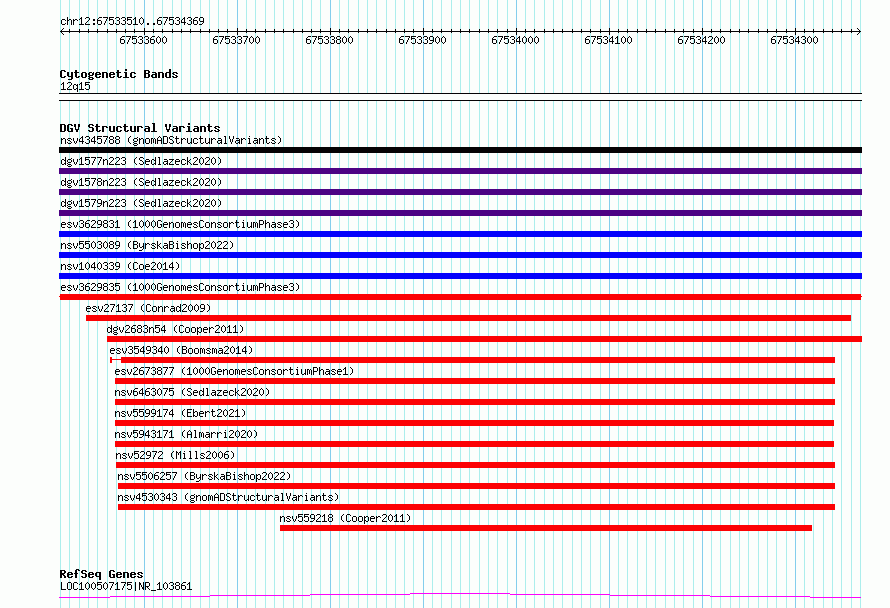Select the red nsv5506257 variant bar
The image size is (890, 608).
477,486
